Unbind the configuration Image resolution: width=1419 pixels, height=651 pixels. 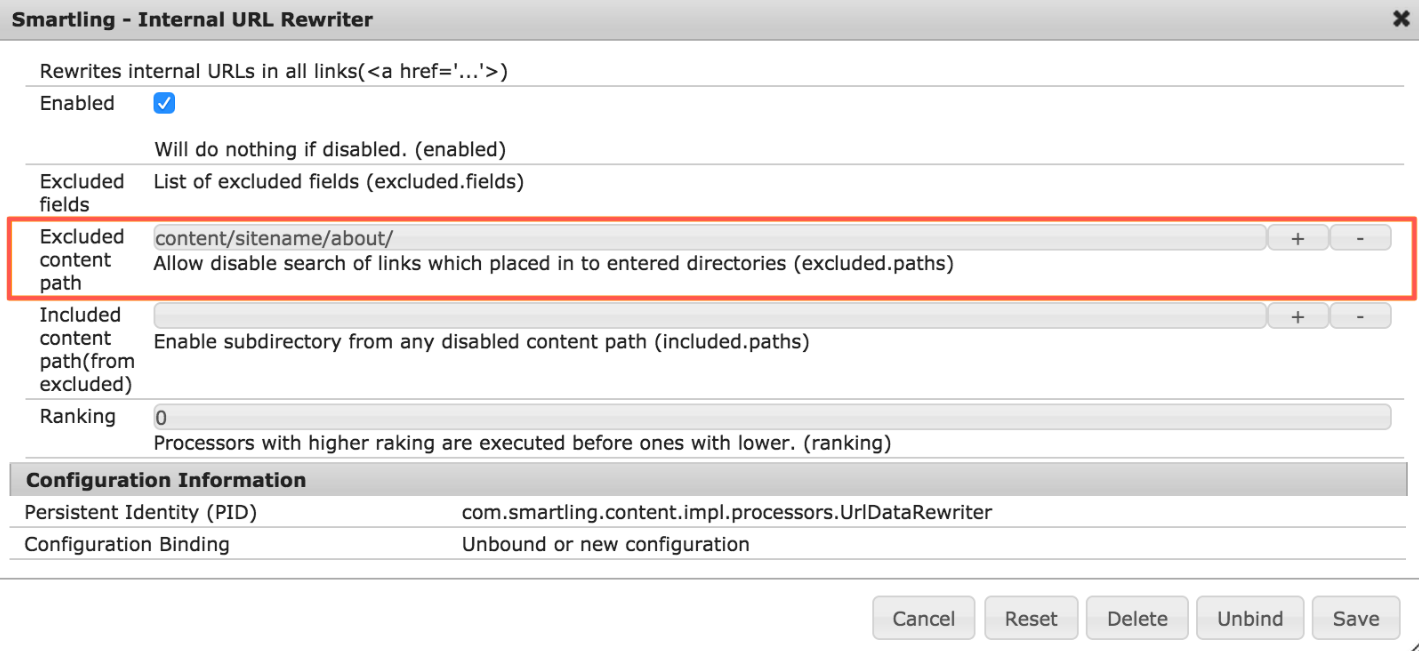1249,617
